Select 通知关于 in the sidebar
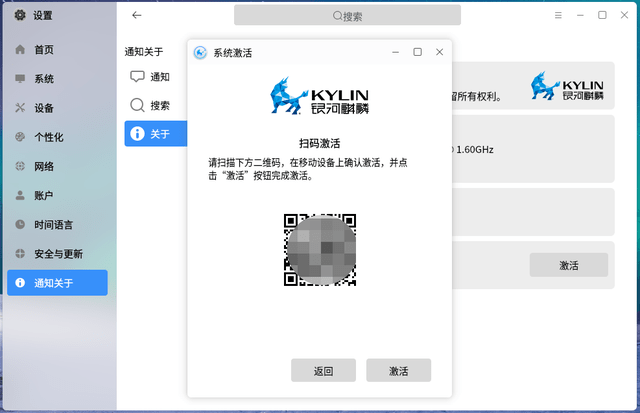Viewport: 640px width, 413px height. [57, 283]
